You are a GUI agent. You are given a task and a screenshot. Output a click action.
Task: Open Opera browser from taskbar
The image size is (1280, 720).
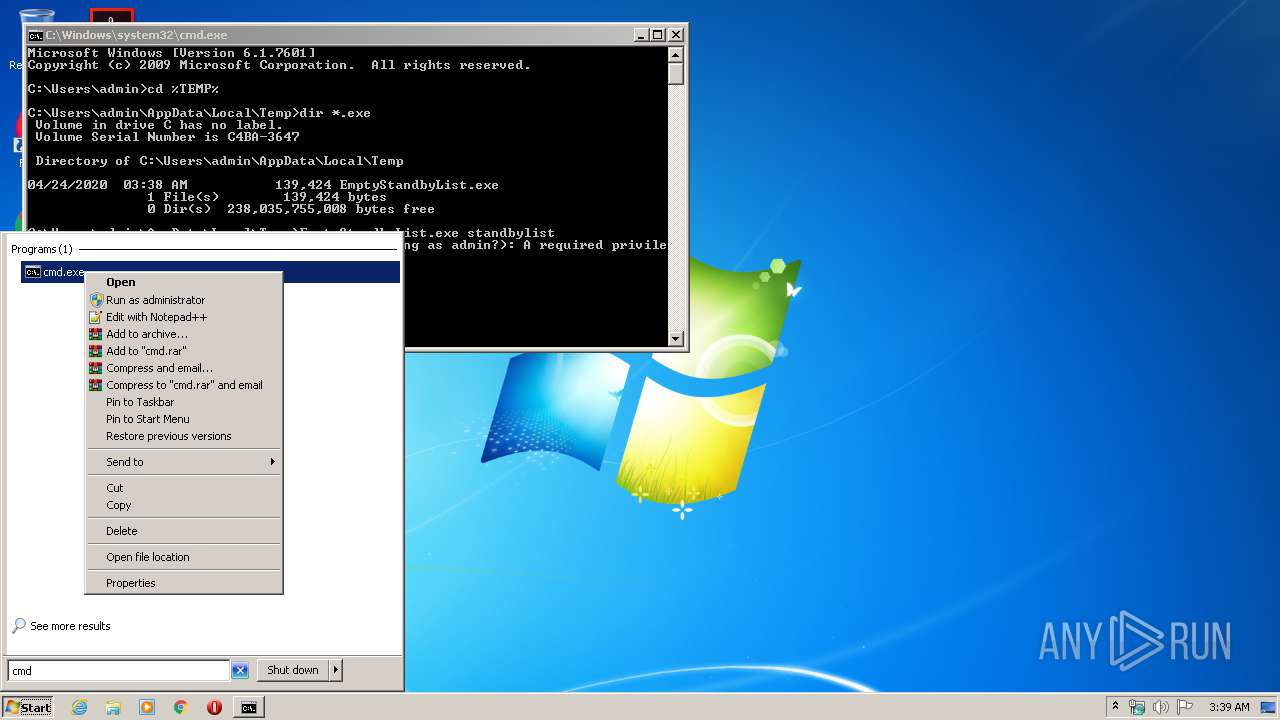[214, 707]
